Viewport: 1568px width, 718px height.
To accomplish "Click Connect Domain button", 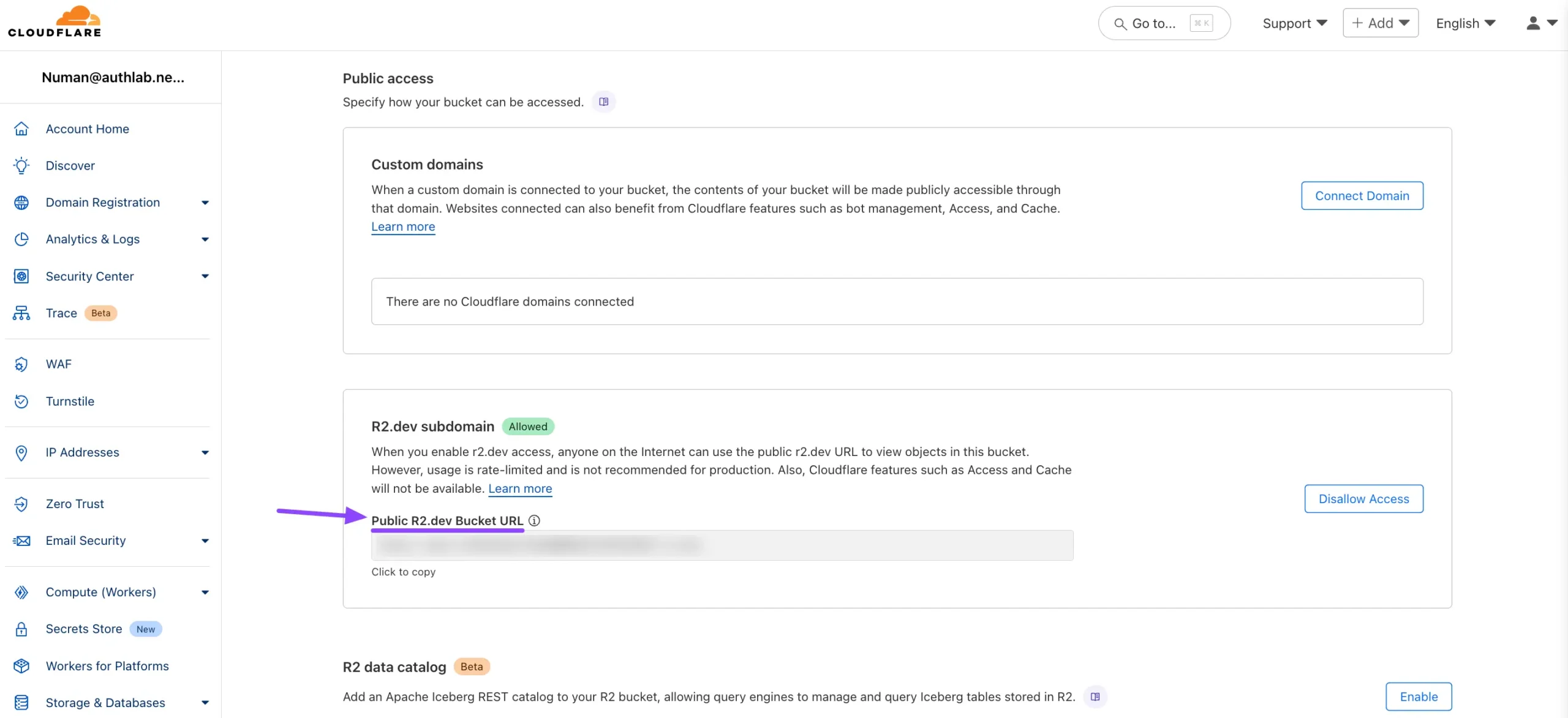I will click(1362, 196).
